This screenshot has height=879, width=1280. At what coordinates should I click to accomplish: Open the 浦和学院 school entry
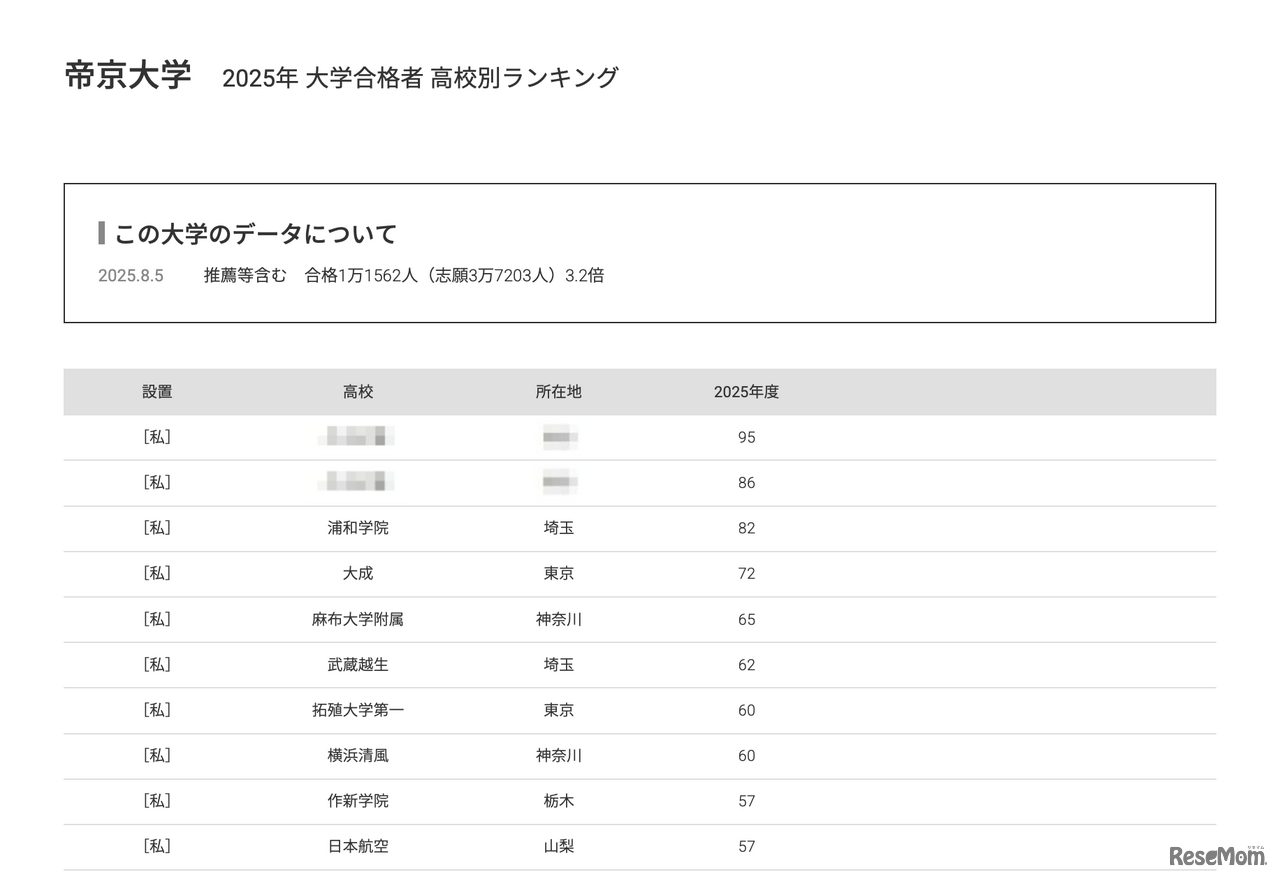[358, 528]
